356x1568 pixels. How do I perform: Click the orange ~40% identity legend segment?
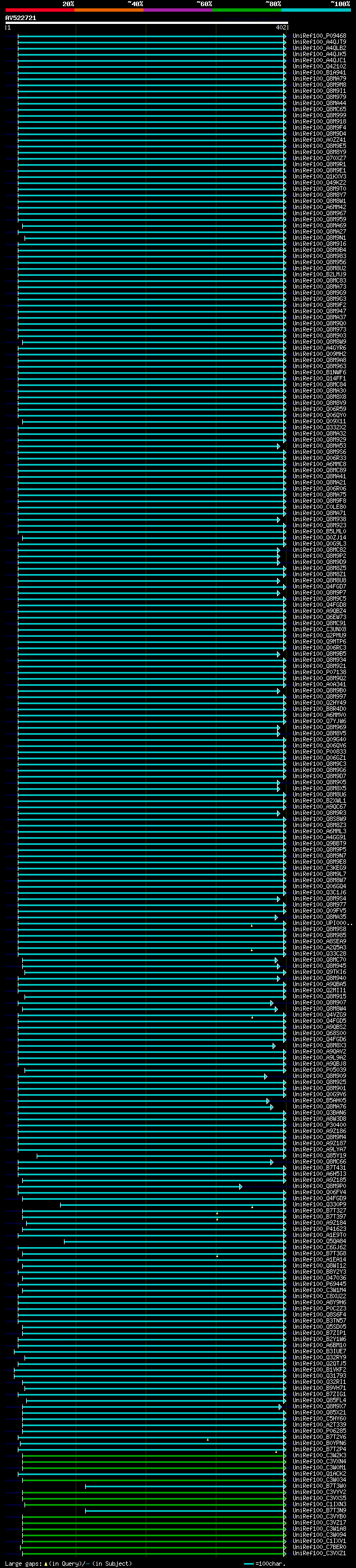coord(109,10)
